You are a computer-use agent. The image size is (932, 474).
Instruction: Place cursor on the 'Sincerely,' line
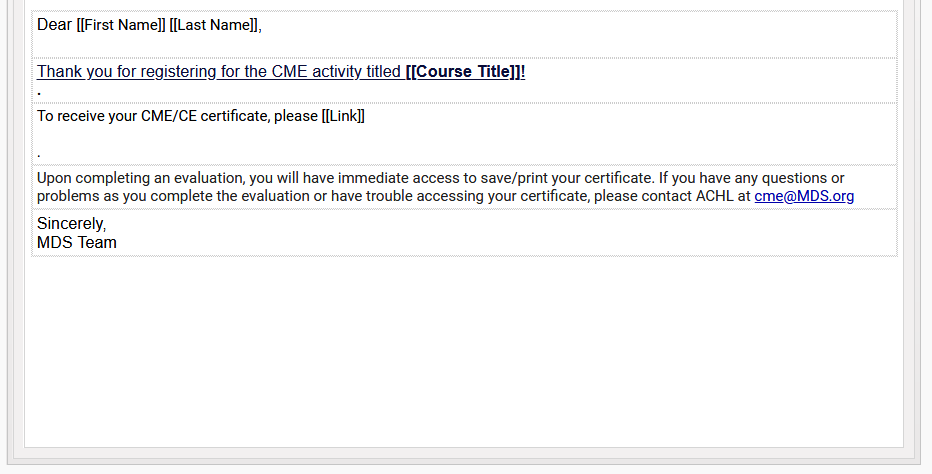point(71,224)
